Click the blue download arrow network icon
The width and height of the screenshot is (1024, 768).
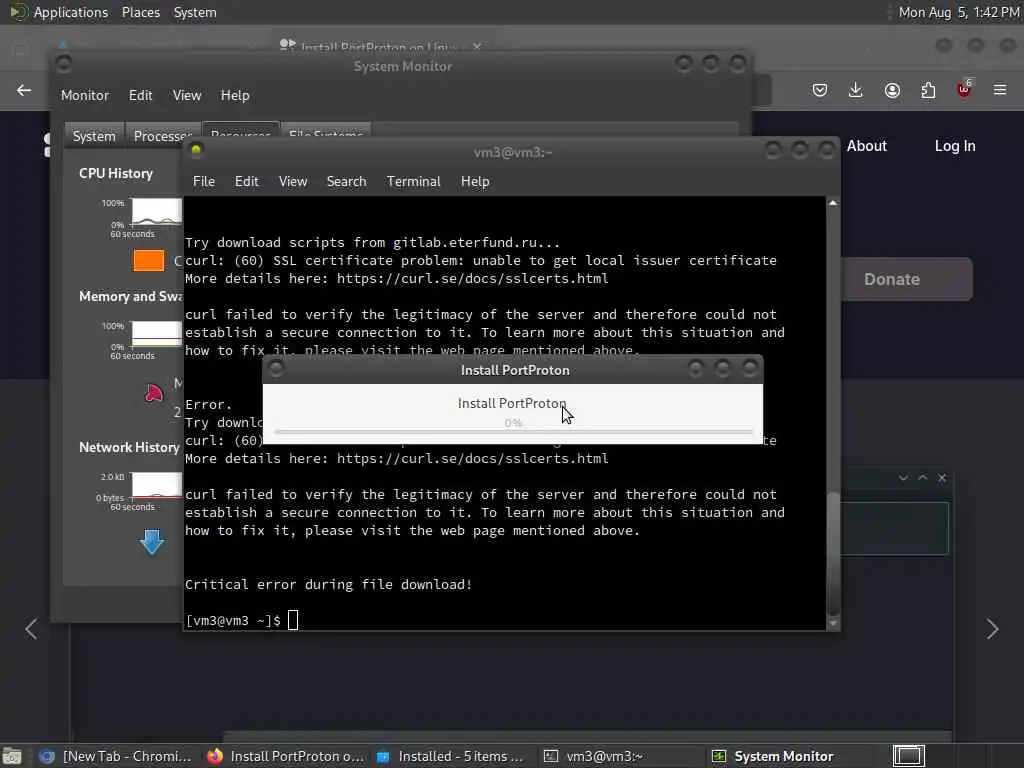click(x=152, y=542)
